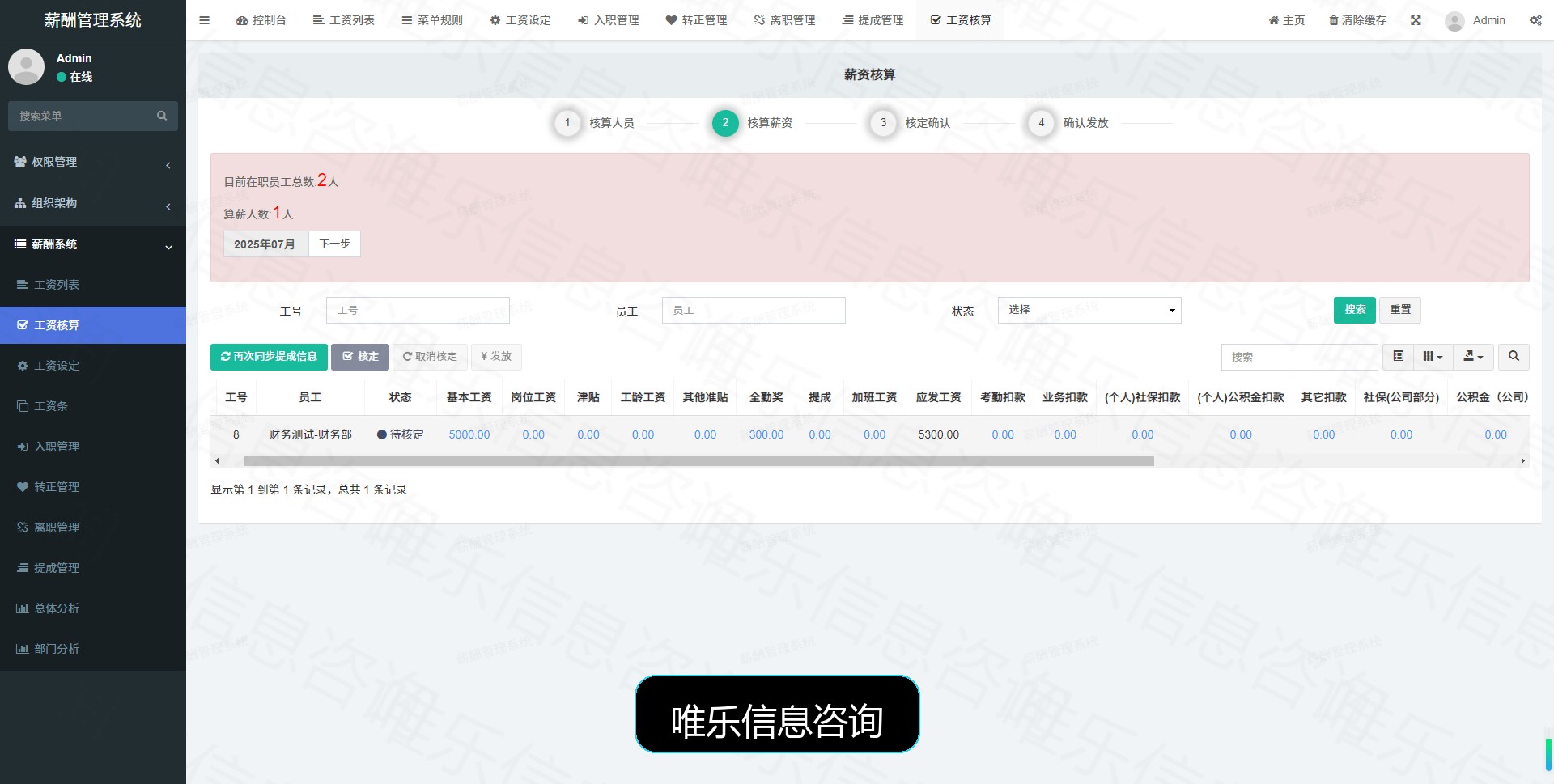Click the table horizontal scrollbar thumb
This screenshot has width=1554, height=784.
click(x=698, y=461)
